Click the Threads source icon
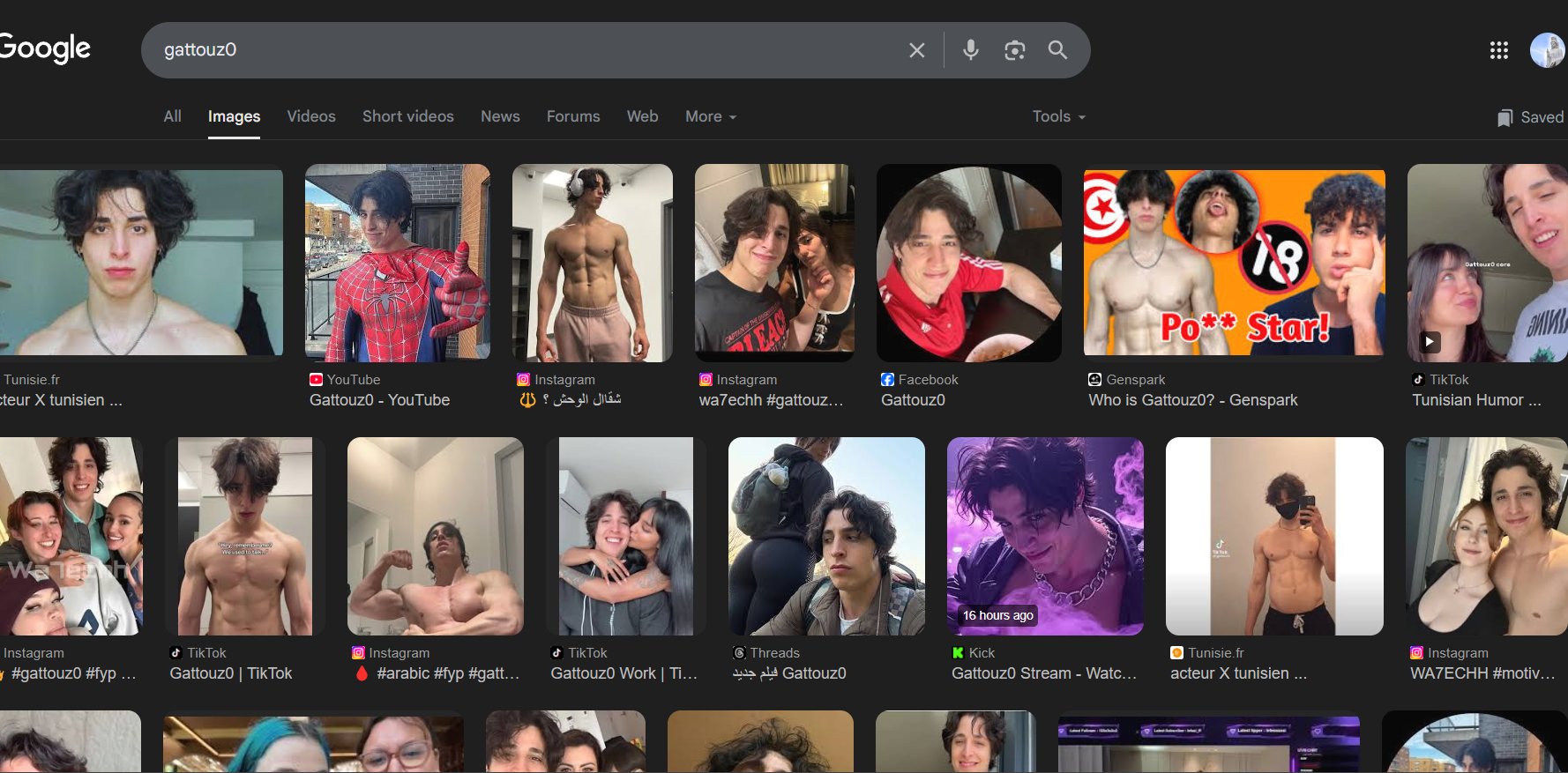Viewport: 1568px width, 773px height. pyautogui.click(x=739, y=653)
